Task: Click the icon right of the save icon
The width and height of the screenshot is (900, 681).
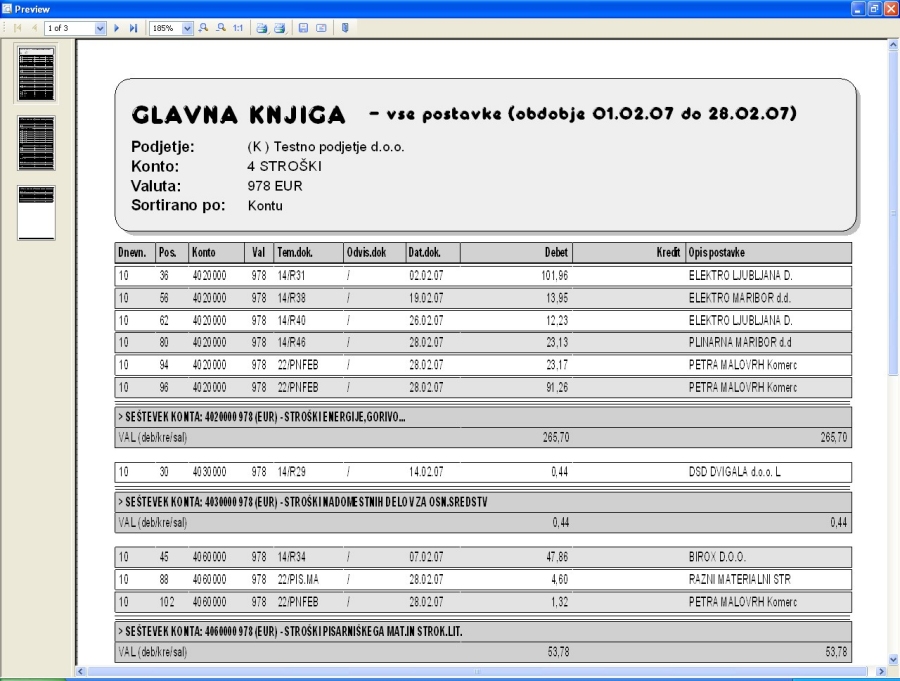Action: point(321,28)
